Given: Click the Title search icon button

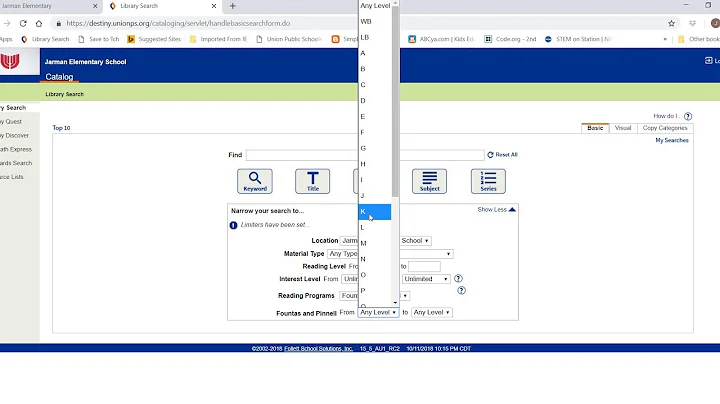Looking at the screenshot, I should click(312, 181).
